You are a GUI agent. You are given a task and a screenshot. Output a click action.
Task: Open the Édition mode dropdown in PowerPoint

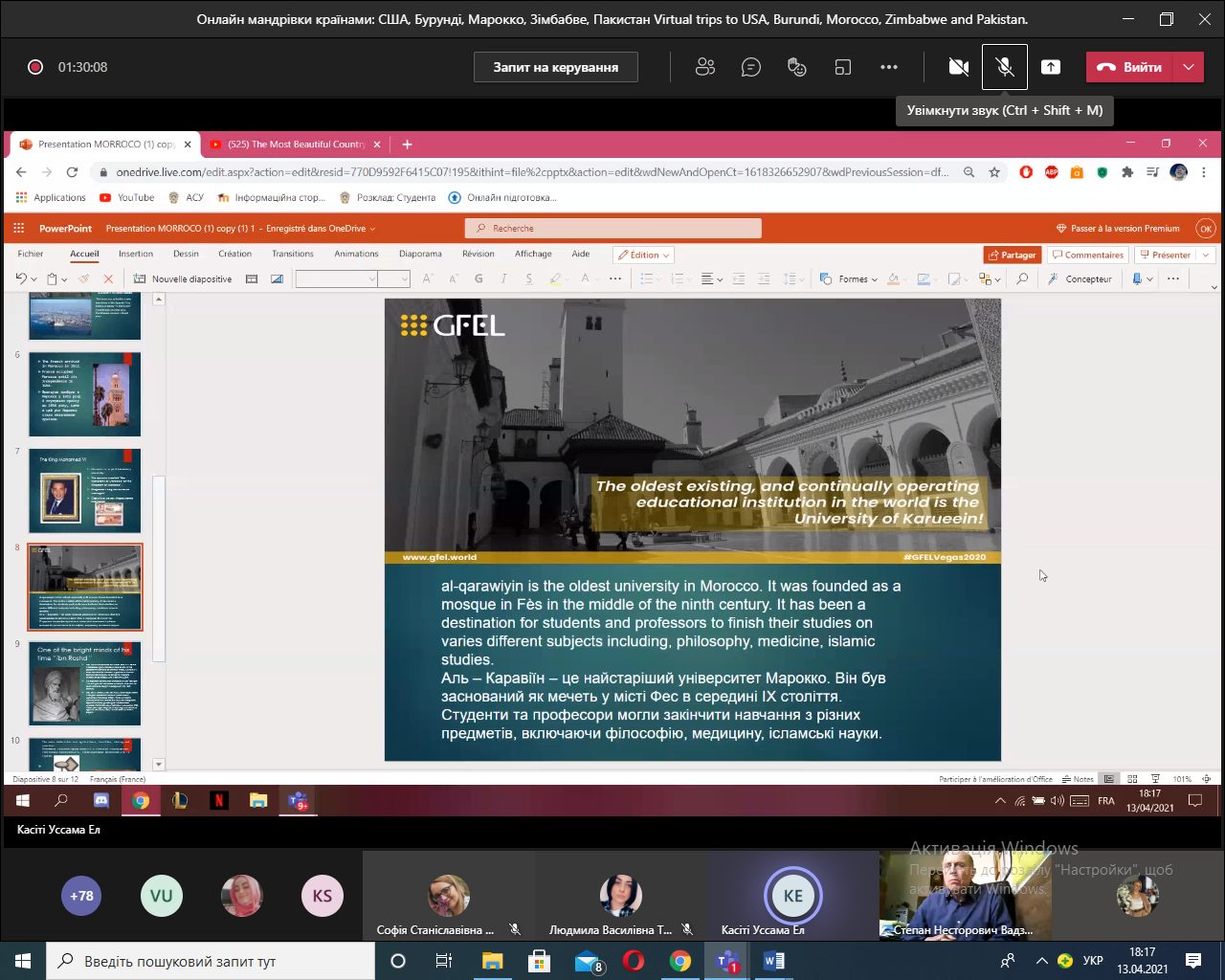point(644,255)
